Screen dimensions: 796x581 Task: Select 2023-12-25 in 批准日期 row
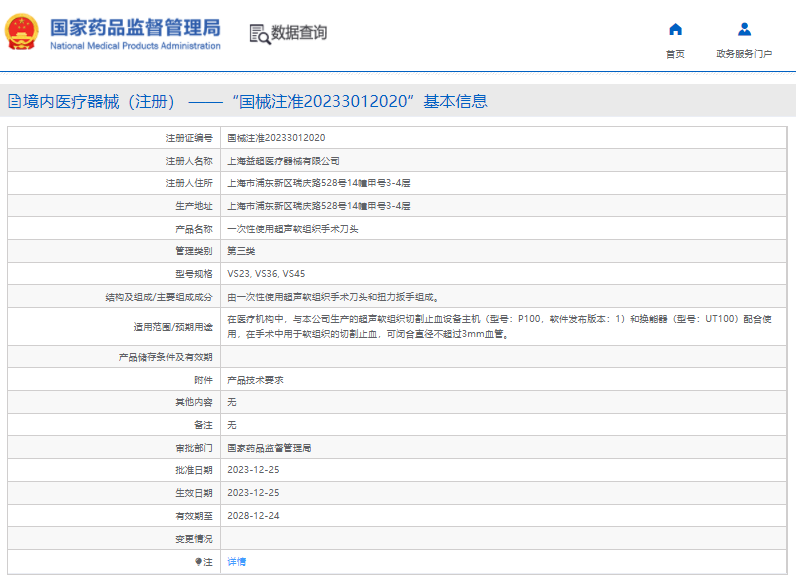pyautogui.click(x=253, y=470)
